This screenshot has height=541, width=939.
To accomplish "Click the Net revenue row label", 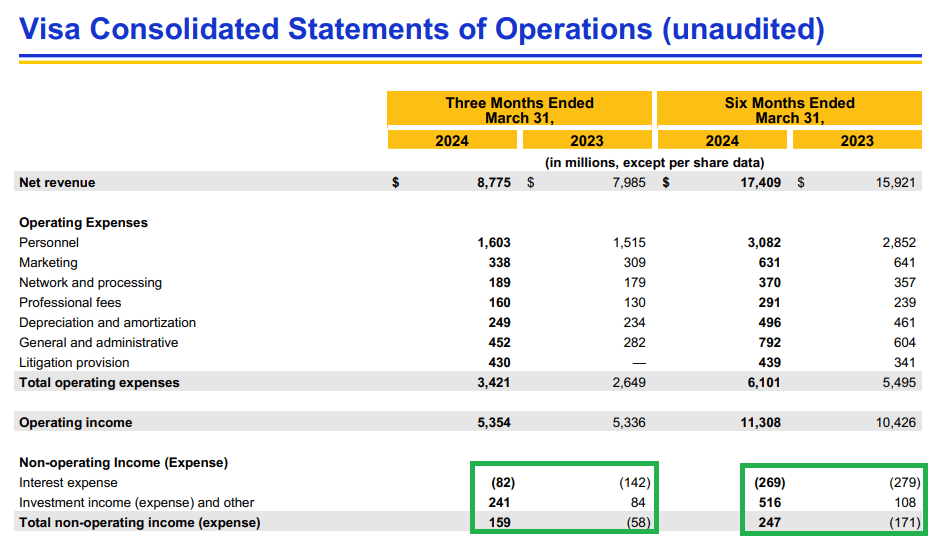I will [57, 182].
